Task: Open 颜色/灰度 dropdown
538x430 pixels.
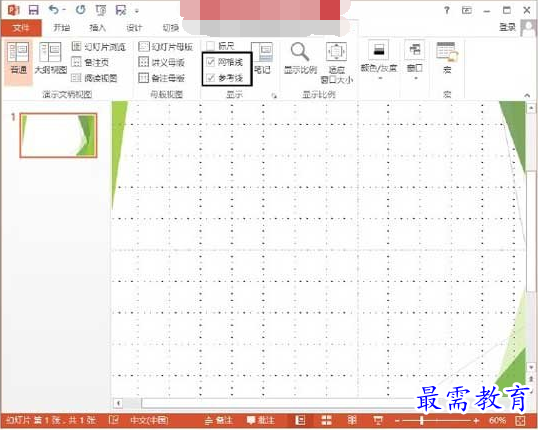Action: click(379, 60)
